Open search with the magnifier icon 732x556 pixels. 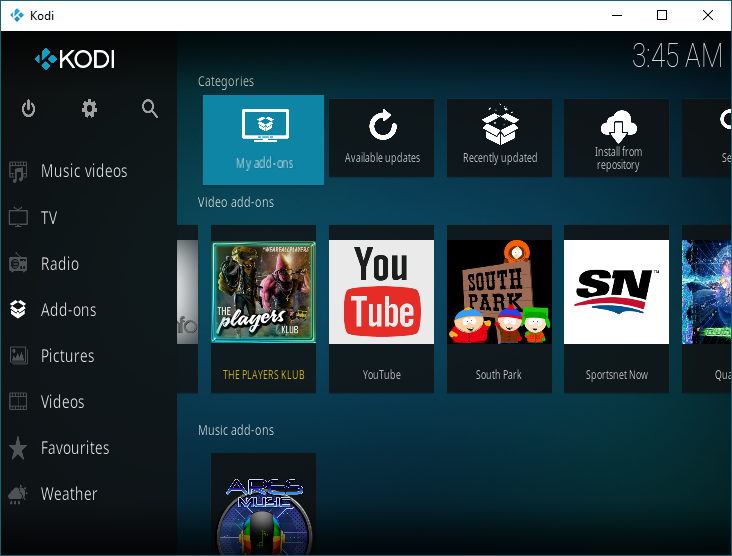point(150,109)
